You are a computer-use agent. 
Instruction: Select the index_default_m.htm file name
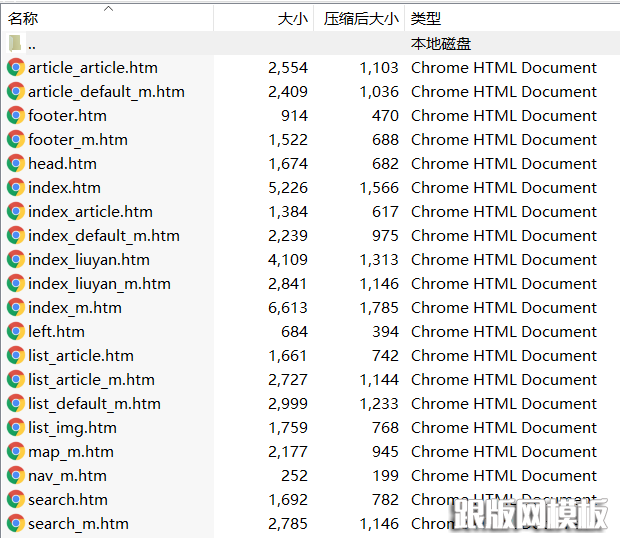click(x=104, y=236)
